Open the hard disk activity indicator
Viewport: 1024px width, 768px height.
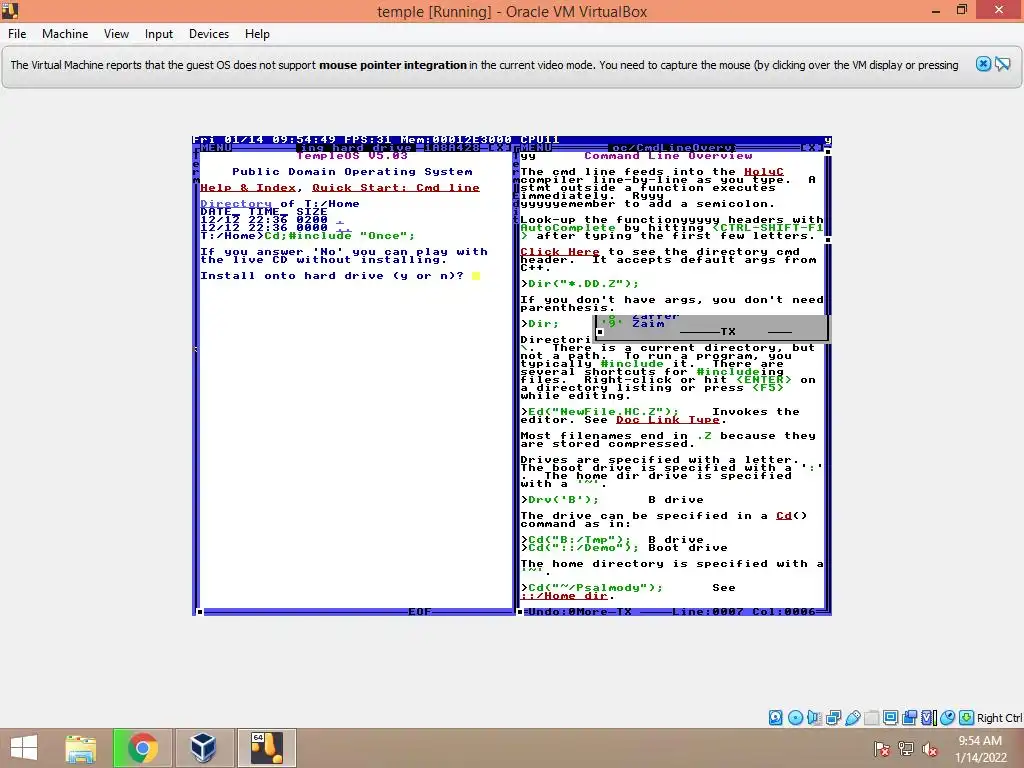coord(775,718)
